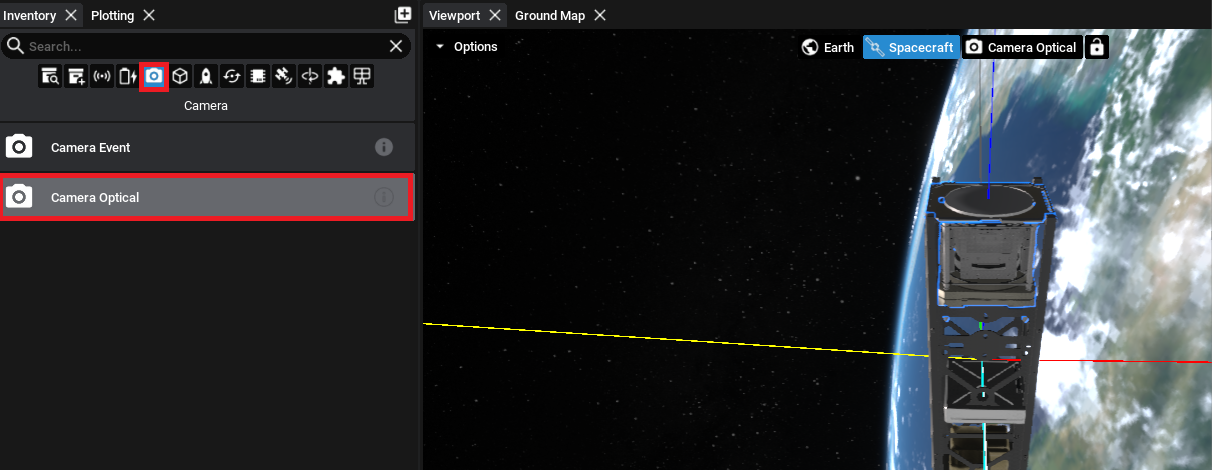Click the inventory search browse icon
1212x470 pixels.
pos(50,76)
